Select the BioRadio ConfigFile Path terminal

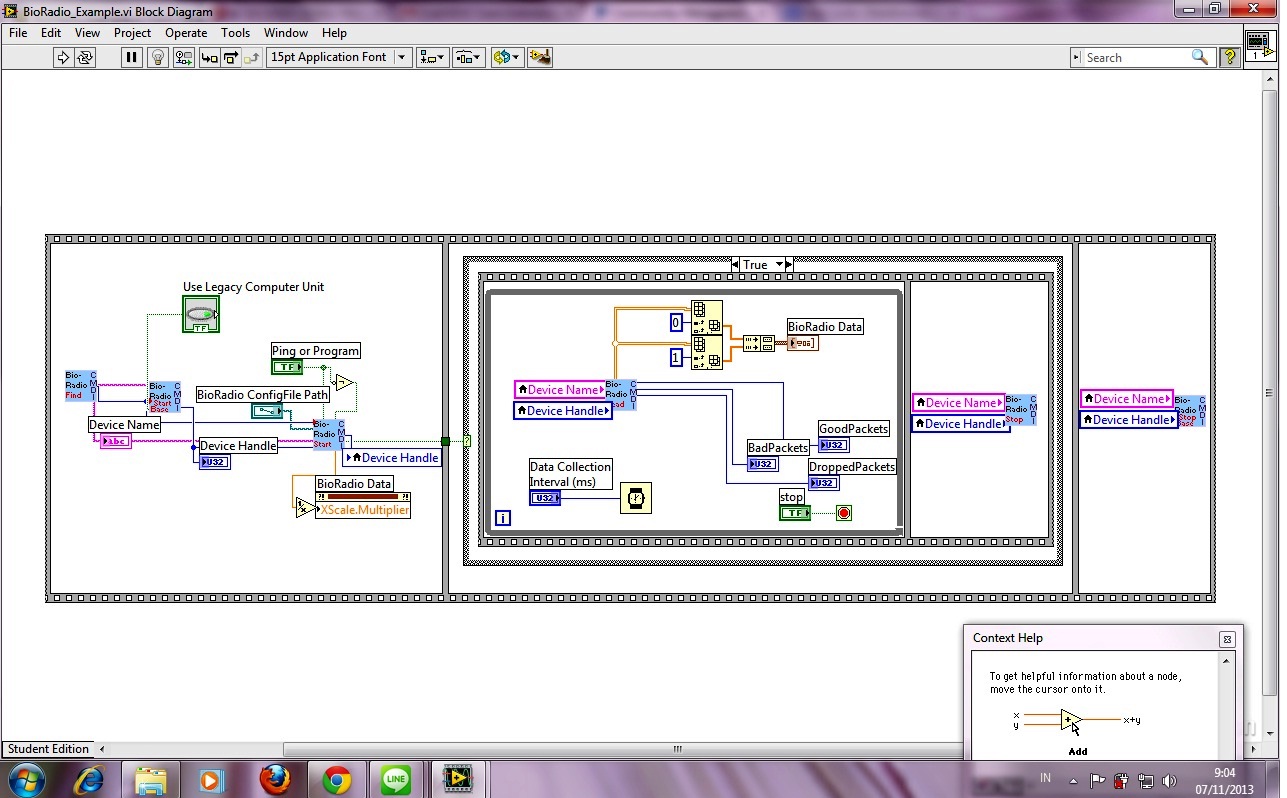coord(267,411)
